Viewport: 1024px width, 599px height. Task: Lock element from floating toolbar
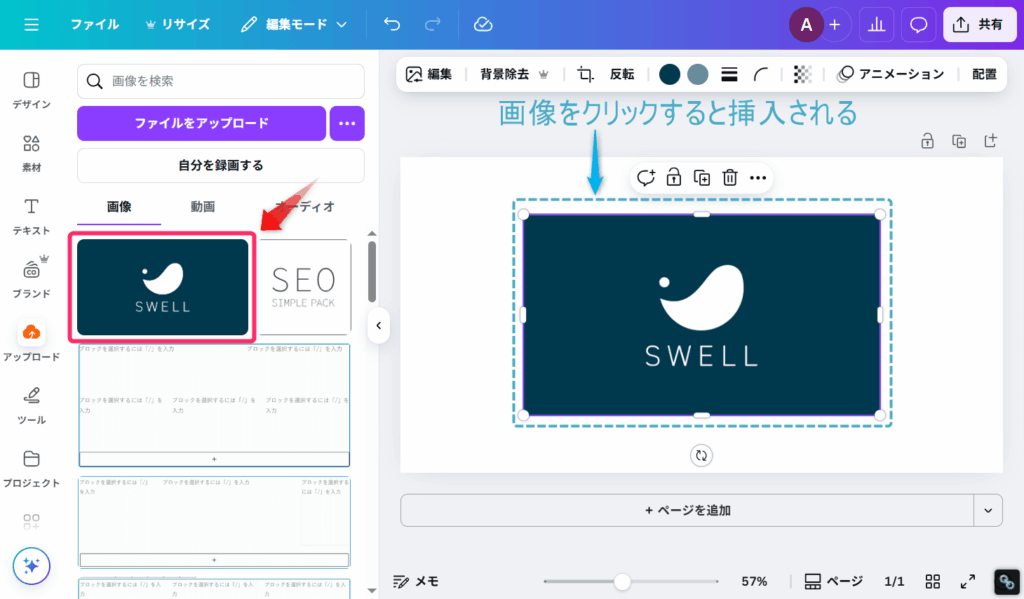[x=673, y=178]
